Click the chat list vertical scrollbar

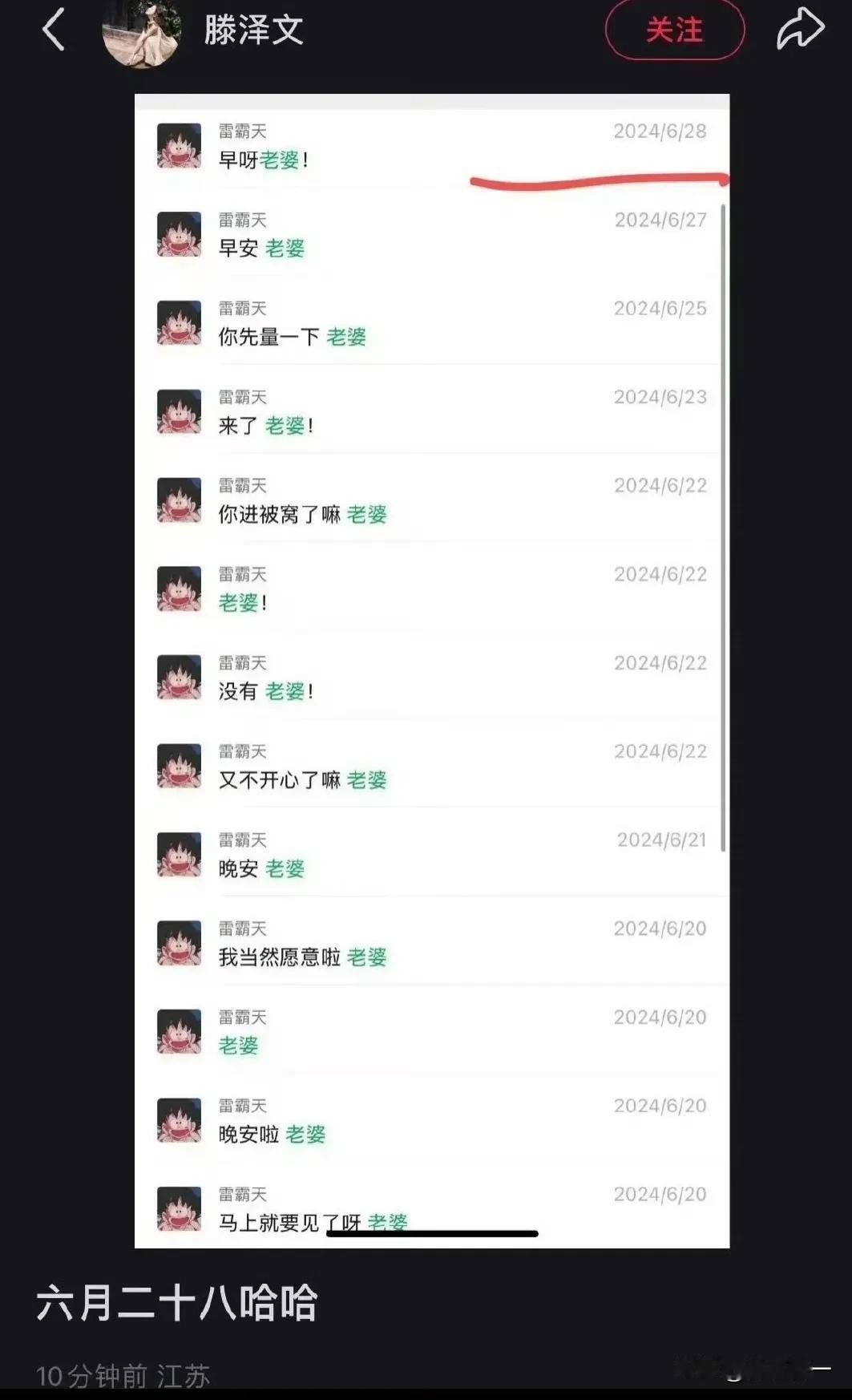(723, 528)
